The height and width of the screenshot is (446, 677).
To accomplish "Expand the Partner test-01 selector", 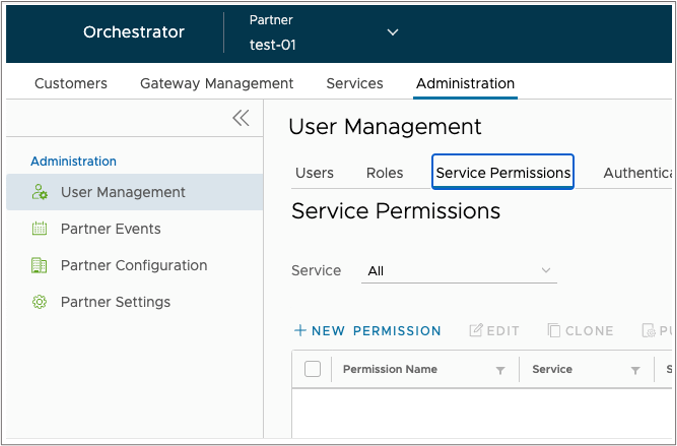I will [393, 32].
